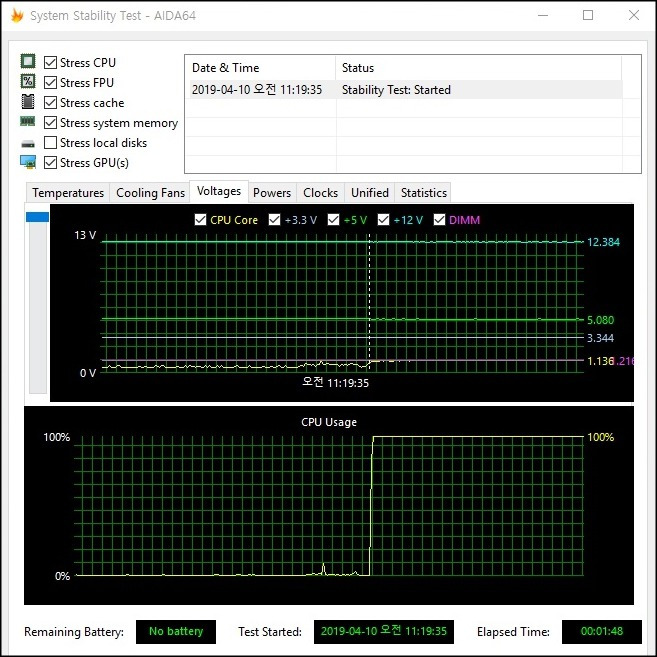Image resolution: width=657 pixels, height=657 pixels.
Task: Toggle the +5 V graph checkbox
Action: tap(334, 220)
